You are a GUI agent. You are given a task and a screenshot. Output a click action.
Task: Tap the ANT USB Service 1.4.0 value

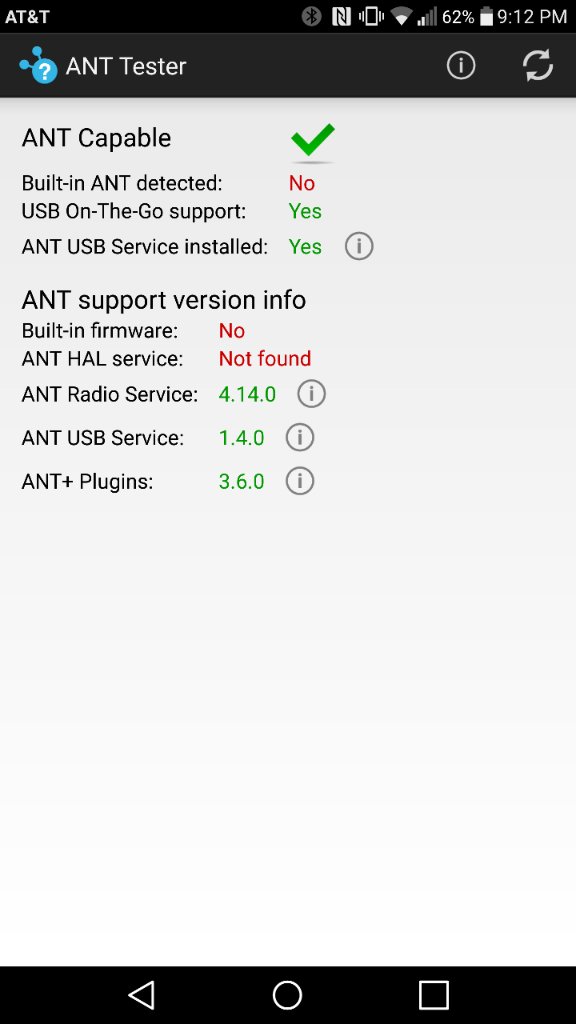(x=241, y=438)
